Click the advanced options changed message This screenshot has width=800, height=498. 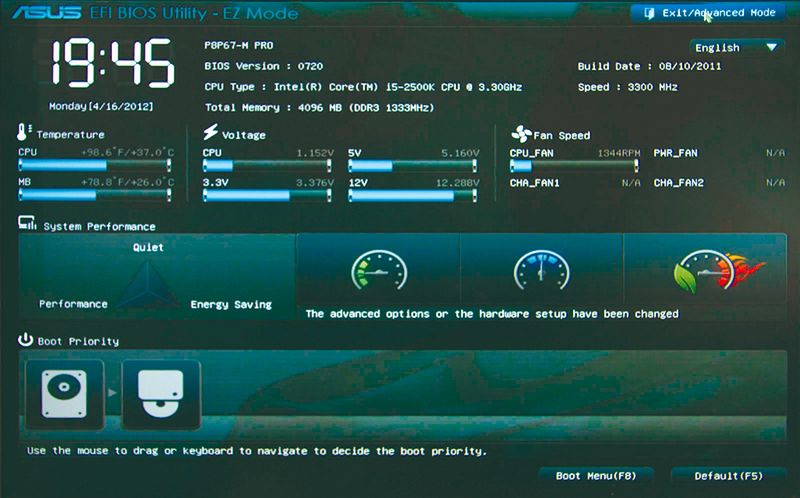(492, 313)
